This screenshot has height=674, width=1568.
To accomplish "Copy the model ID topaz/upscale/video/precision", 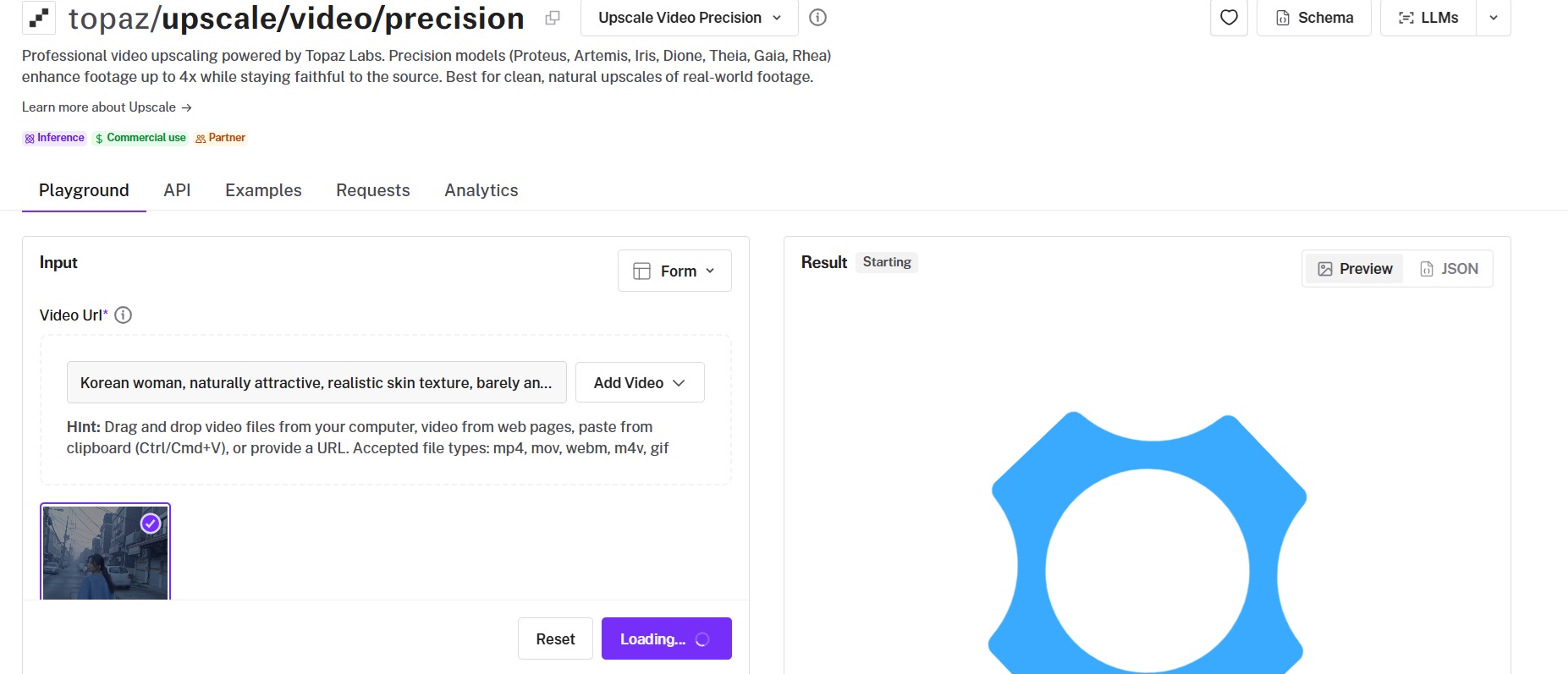I will [x=553, y=18].
